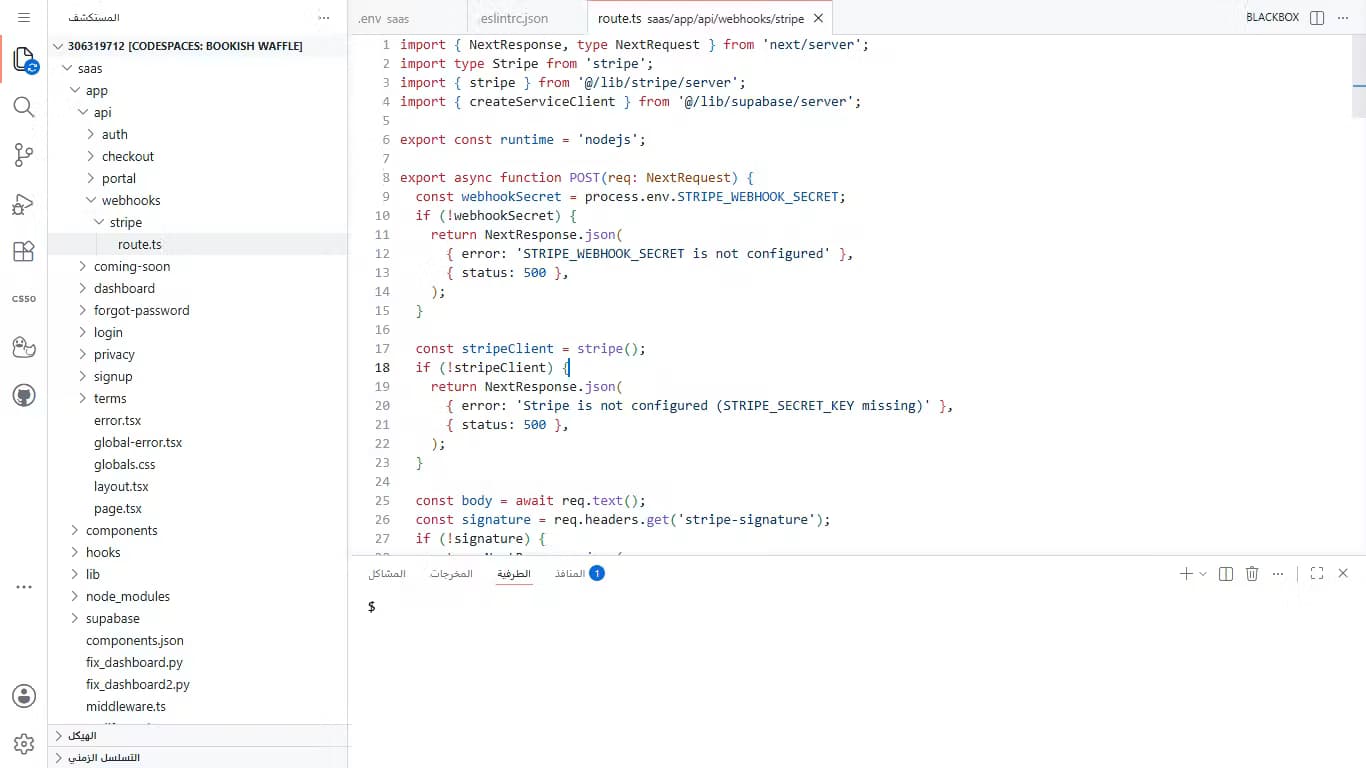1366x768 pixels.
Task: Expand the الهيكل (Outline) section
Action: 198,735
